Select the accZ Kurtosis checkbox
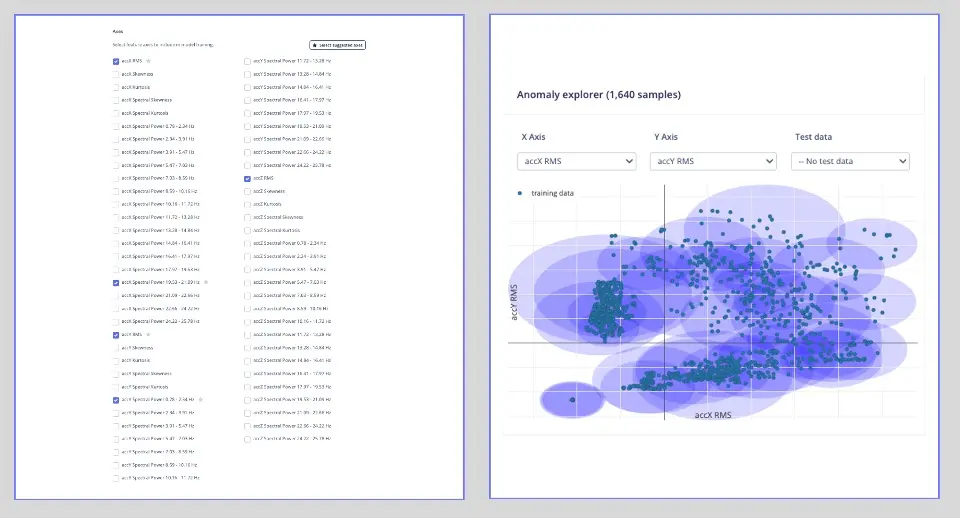 point(247,204)
